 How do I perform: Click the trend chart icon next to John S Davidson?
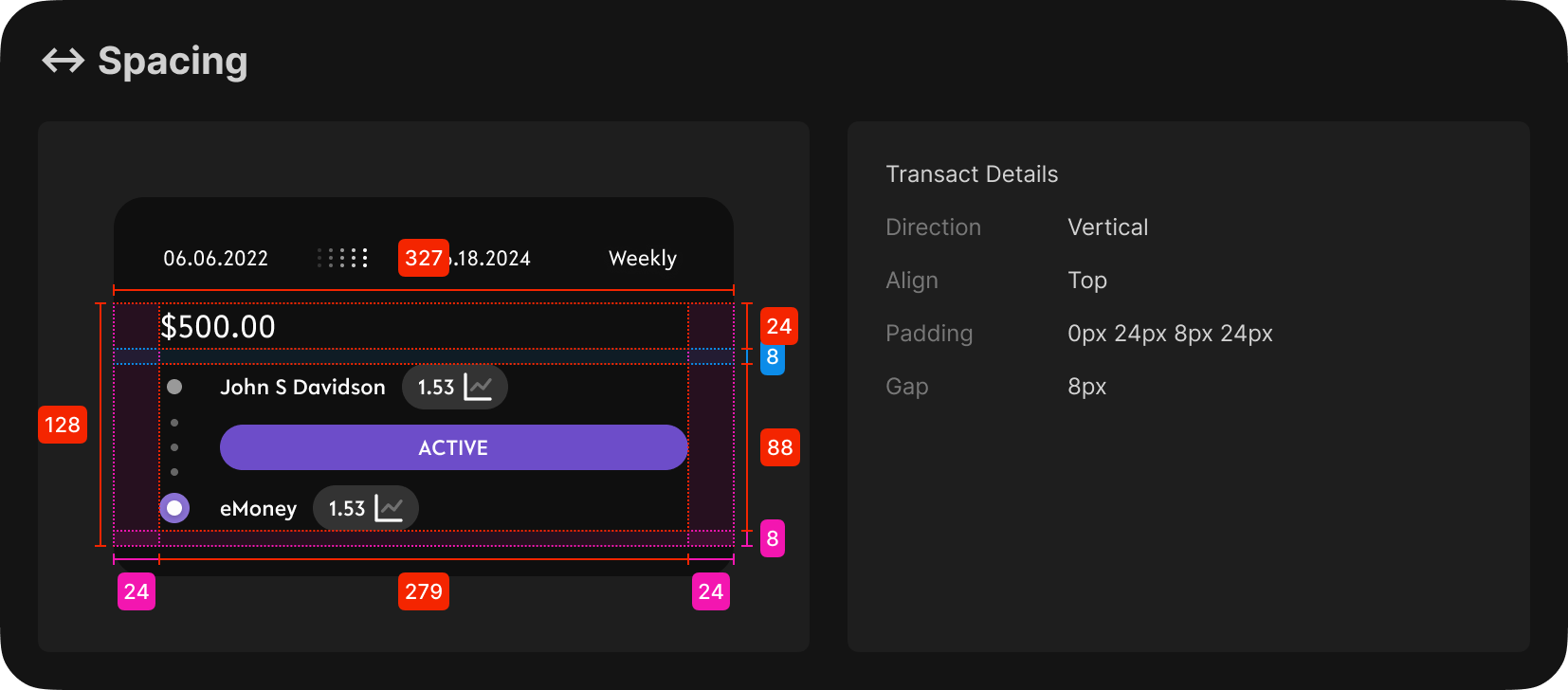pos(479,387)
